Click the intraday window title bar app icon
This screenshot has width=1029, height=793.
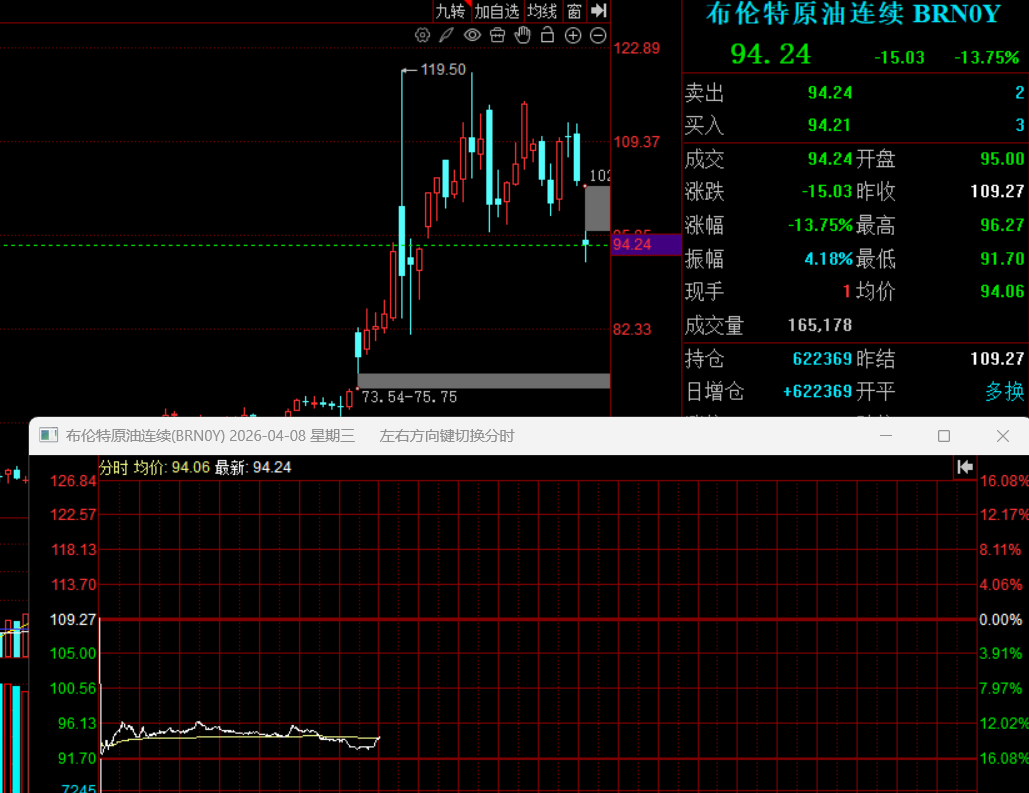pyautogui.click(x=49, y=435)
